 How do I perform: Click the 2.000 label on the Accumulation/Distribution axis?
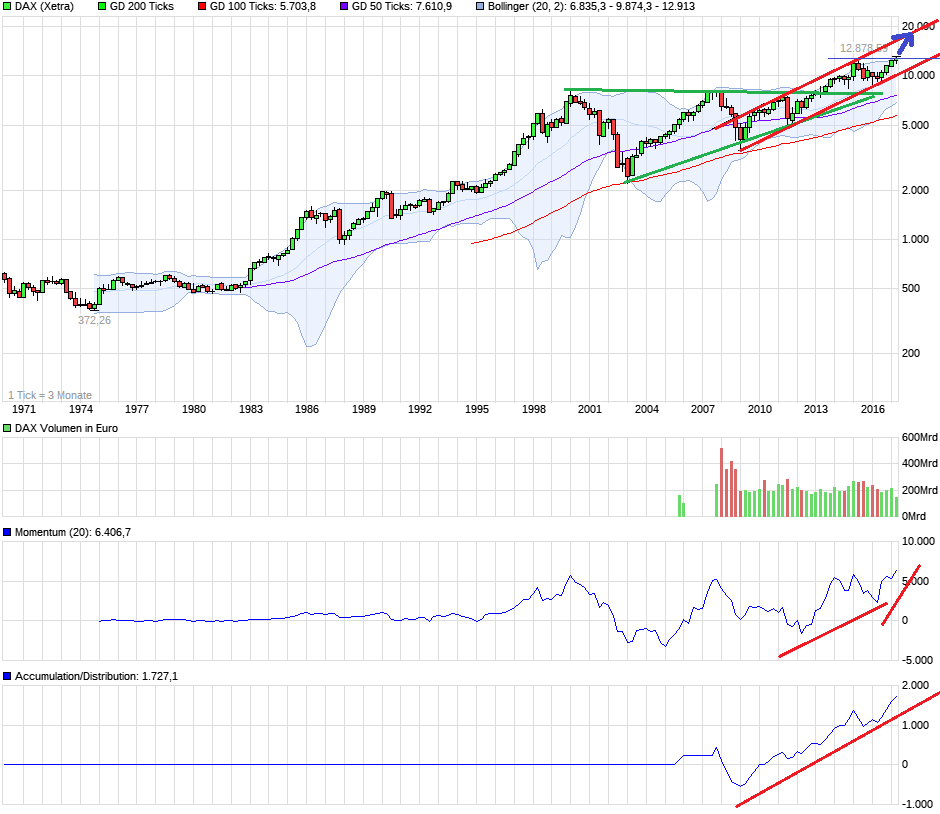click(x=915, y=685)
